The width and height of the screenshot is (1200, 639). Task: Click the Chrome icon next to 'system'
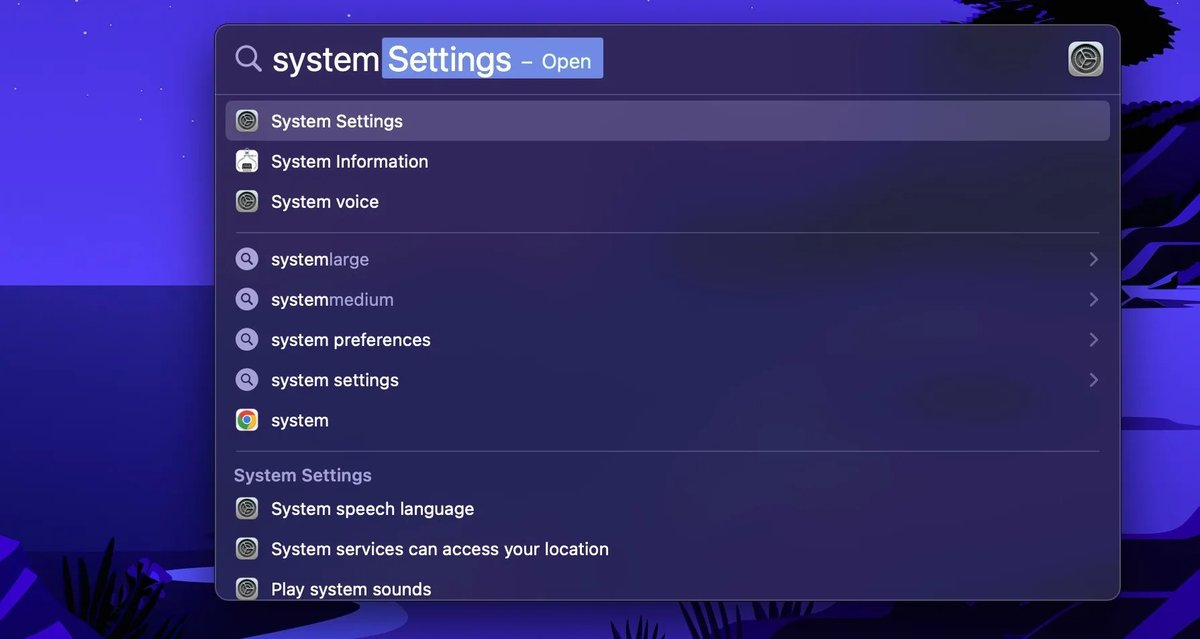point(247,419)
